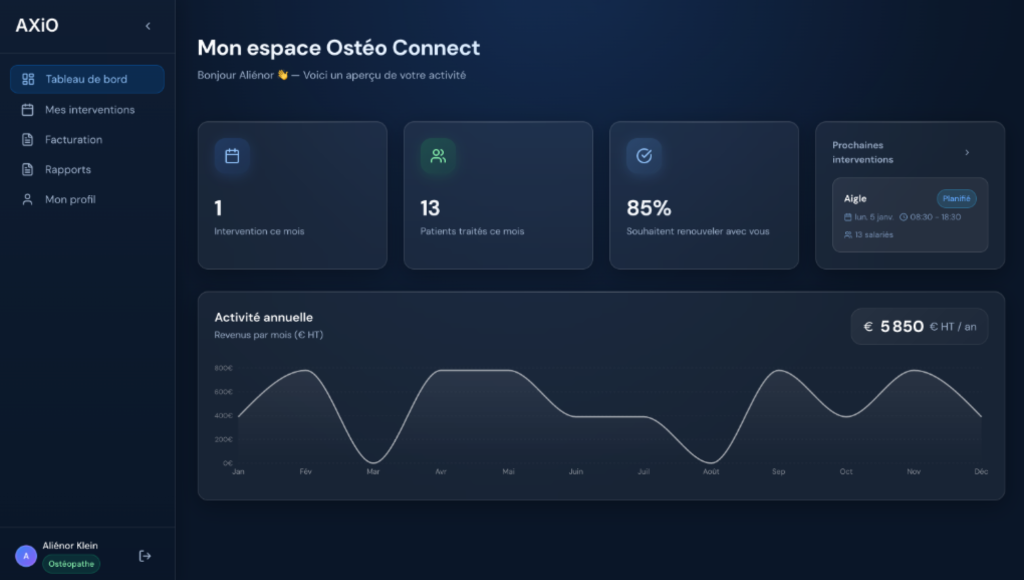Click the calendar icon on the Intervention card

232,156
